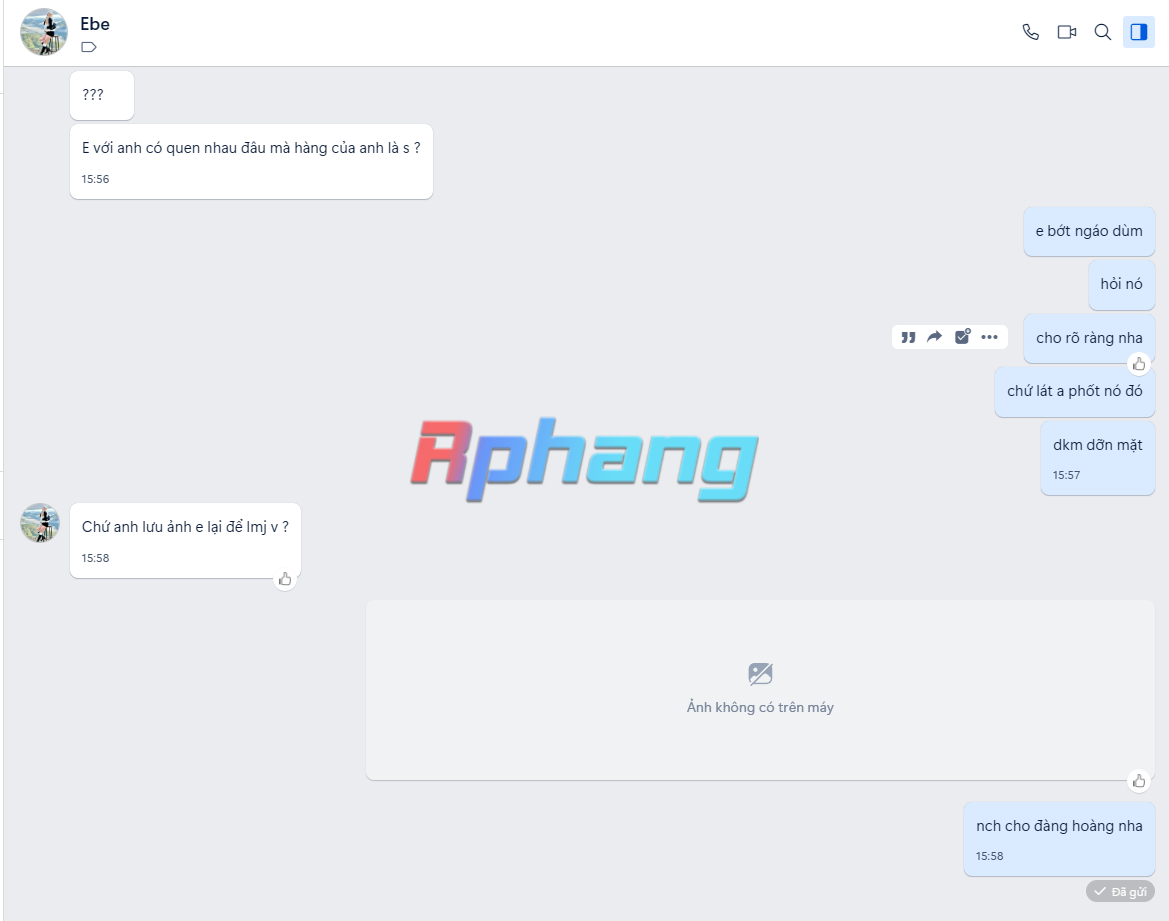Start a voice call with Ebe
Screen dimensions: 1169x921
(x=1030, y=32)
